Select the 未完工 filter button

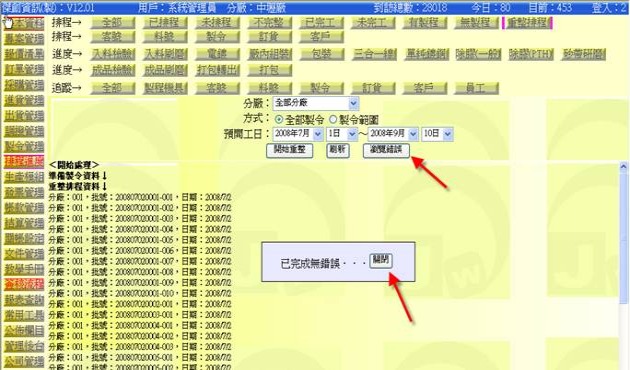pos(372,23)
